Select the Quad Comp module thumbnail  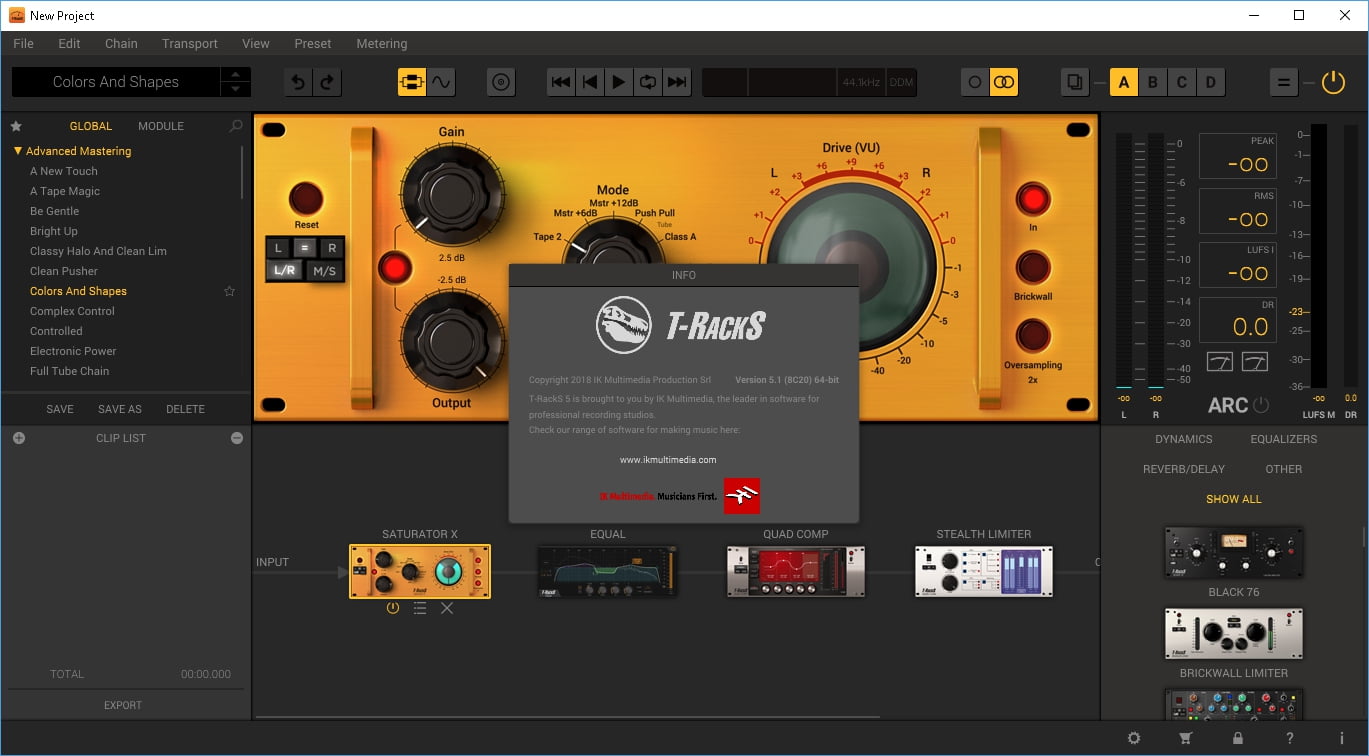tap(796, 571)
